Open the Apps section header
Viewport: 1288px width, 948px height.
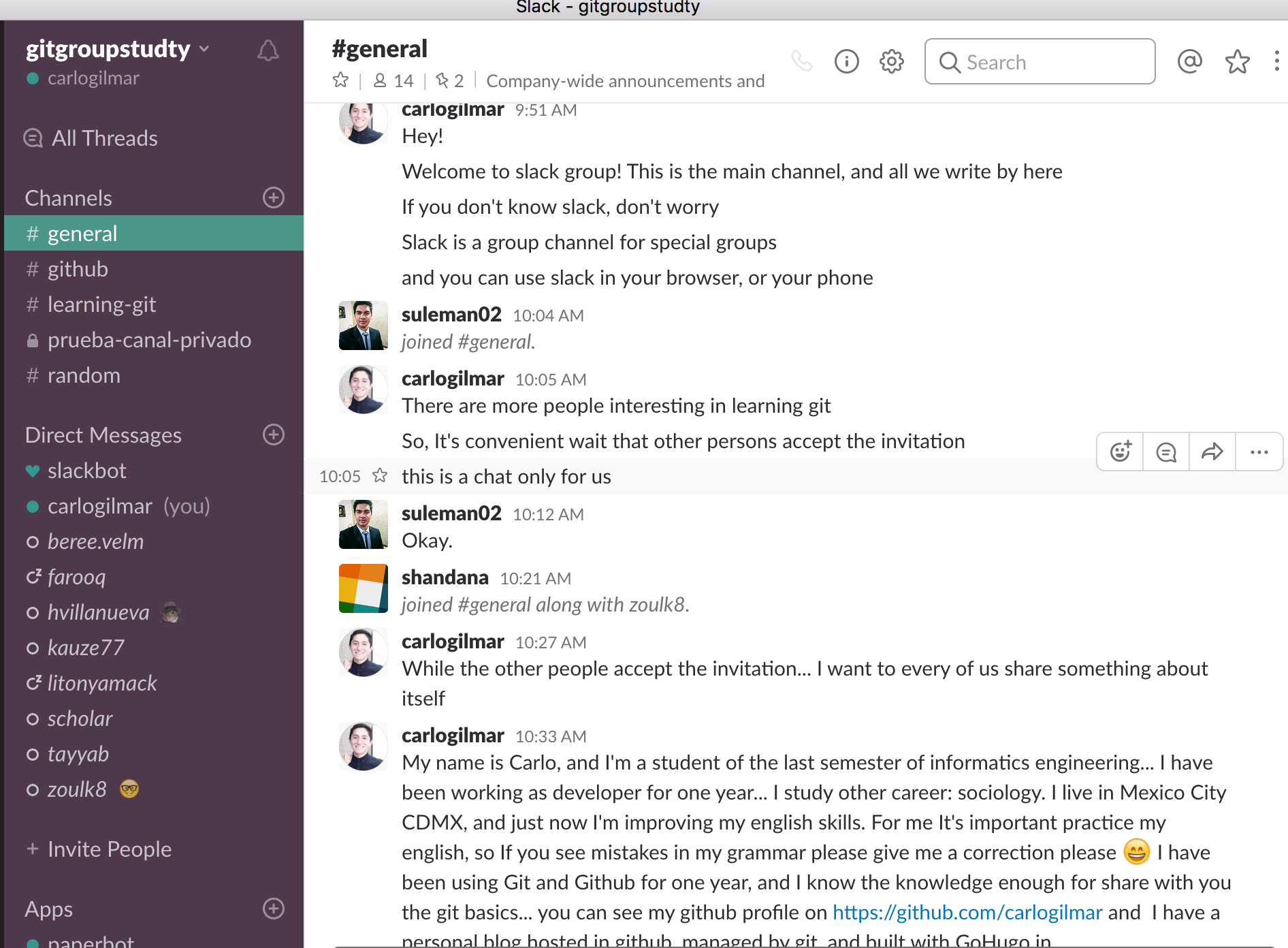[49, 909]
